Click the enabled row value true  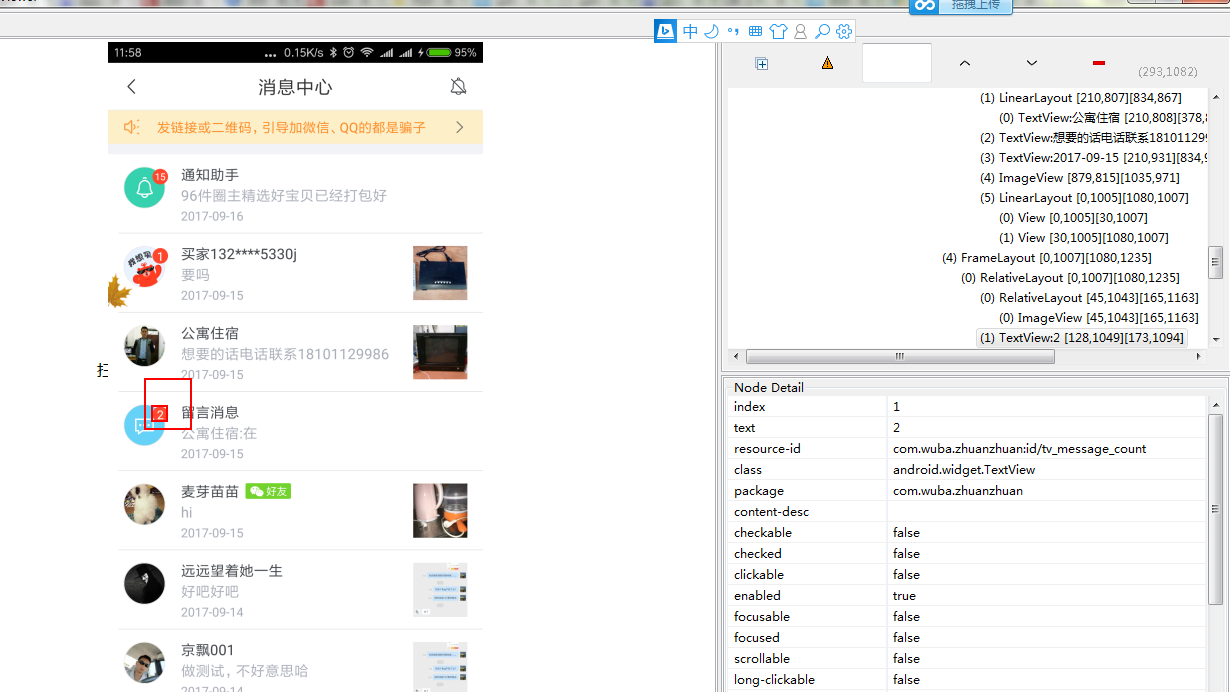pos(904,596)
